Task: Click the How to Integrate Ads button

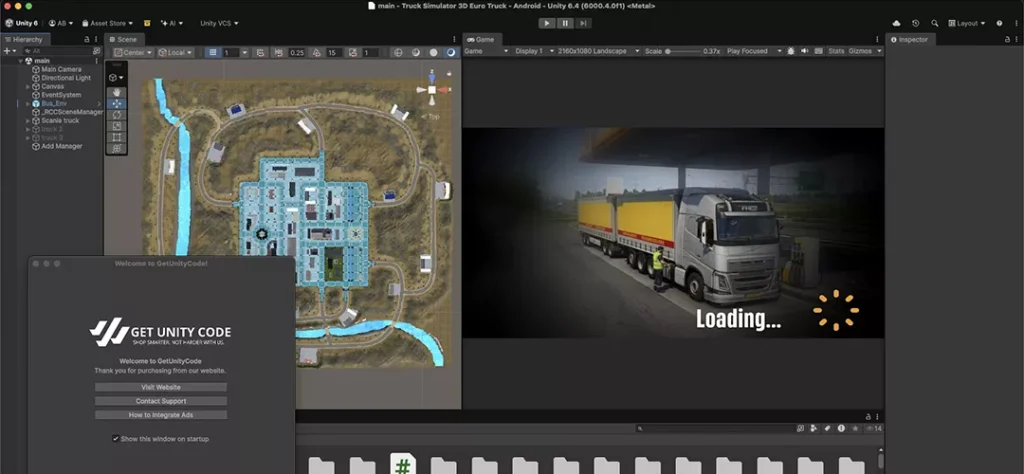Action: (x=161, y=415)
